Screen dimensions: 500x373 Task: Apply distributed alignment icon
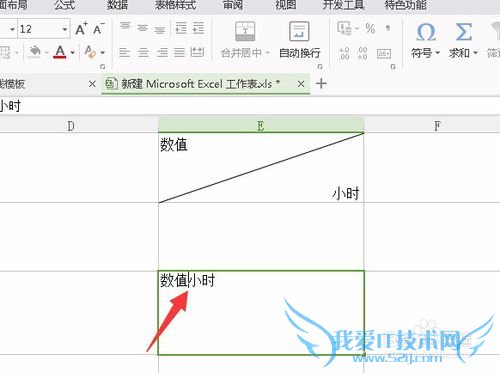pyautogui.click(x=197, y=52)
